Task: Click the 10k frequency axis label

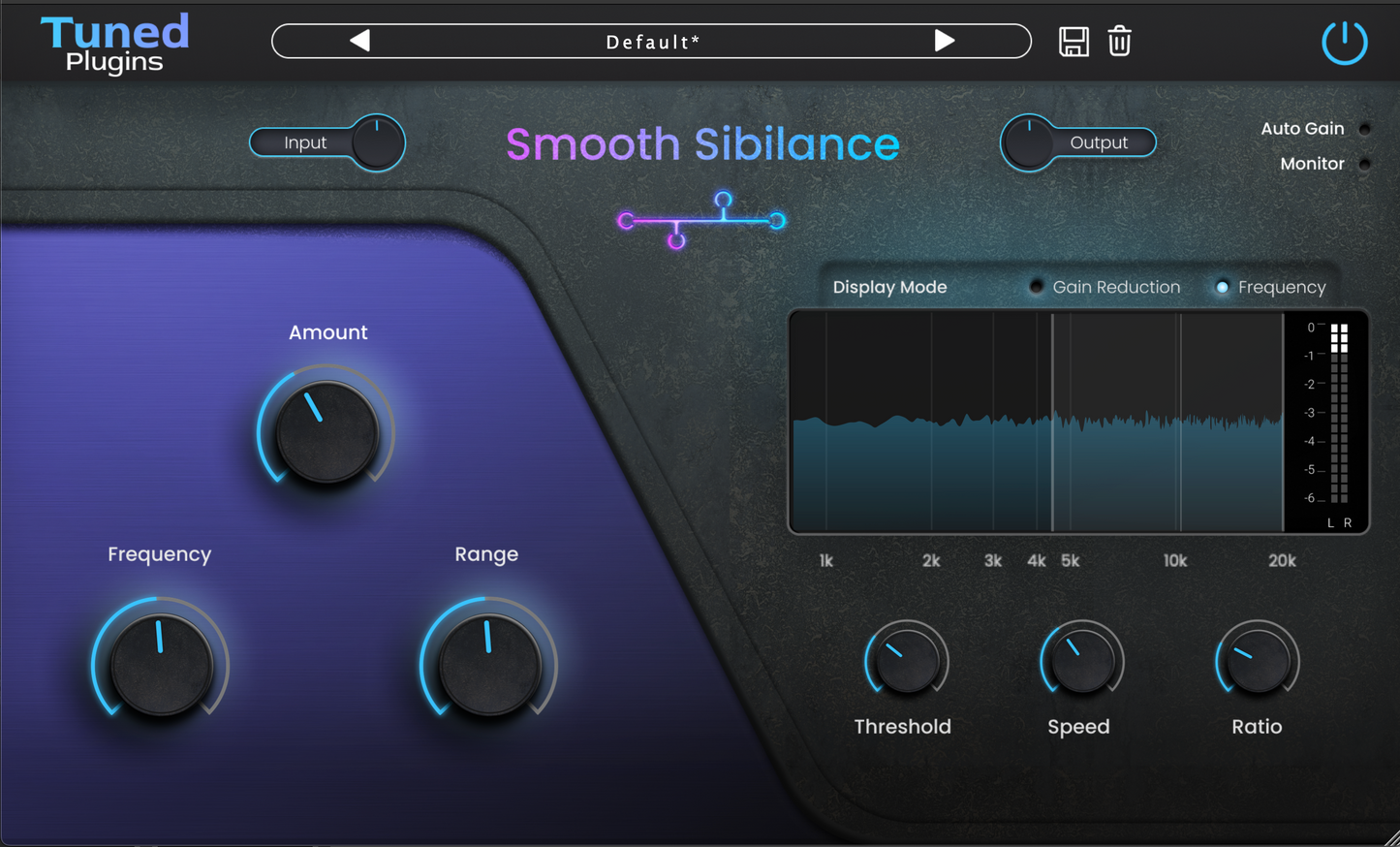Action: pos(1174,560)
